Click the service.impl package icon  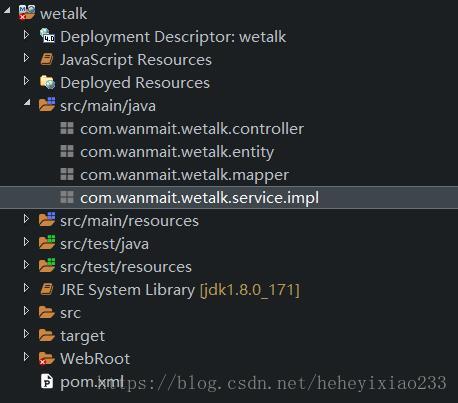tap(67, 197)
